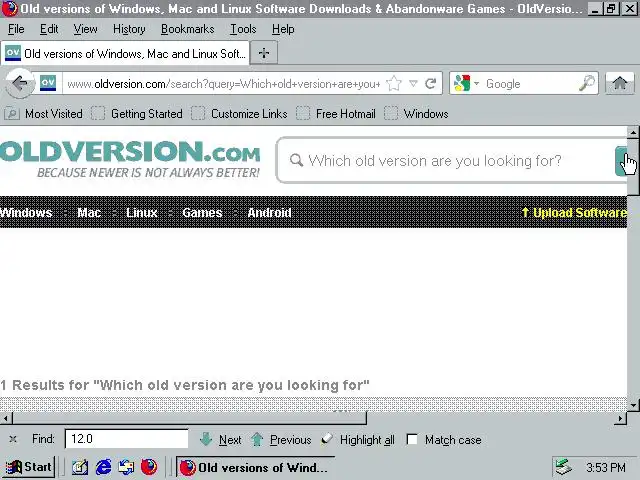The image size is (640, 480).
Task: Click the Find text field containing 12.0
Action: pyautogui.click(x=127, y=439)
